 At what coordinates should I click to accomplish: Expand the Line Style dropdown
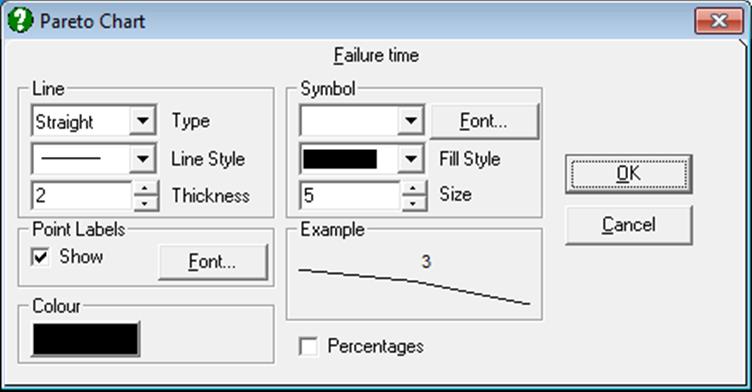[142, 158]
